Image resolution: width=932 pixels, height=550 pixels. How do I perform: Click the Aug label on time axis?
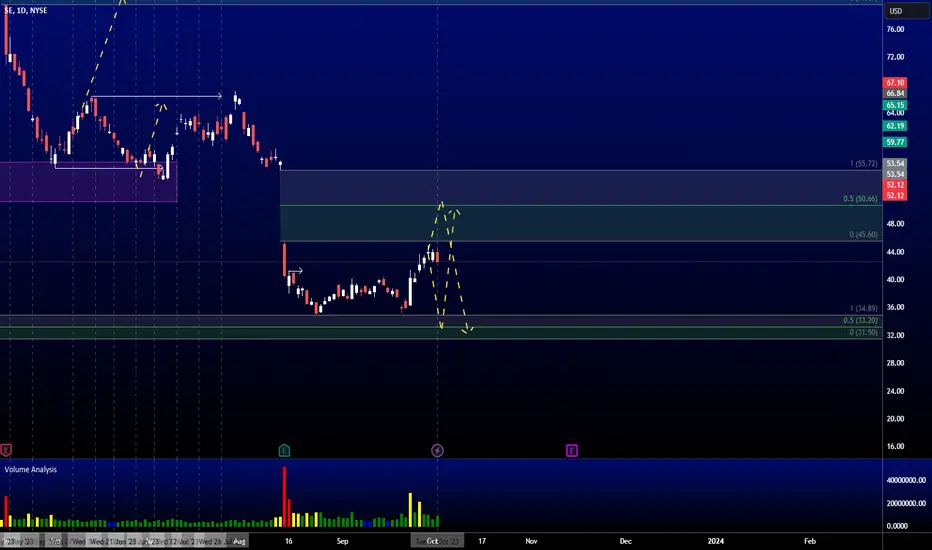point(240,541)
